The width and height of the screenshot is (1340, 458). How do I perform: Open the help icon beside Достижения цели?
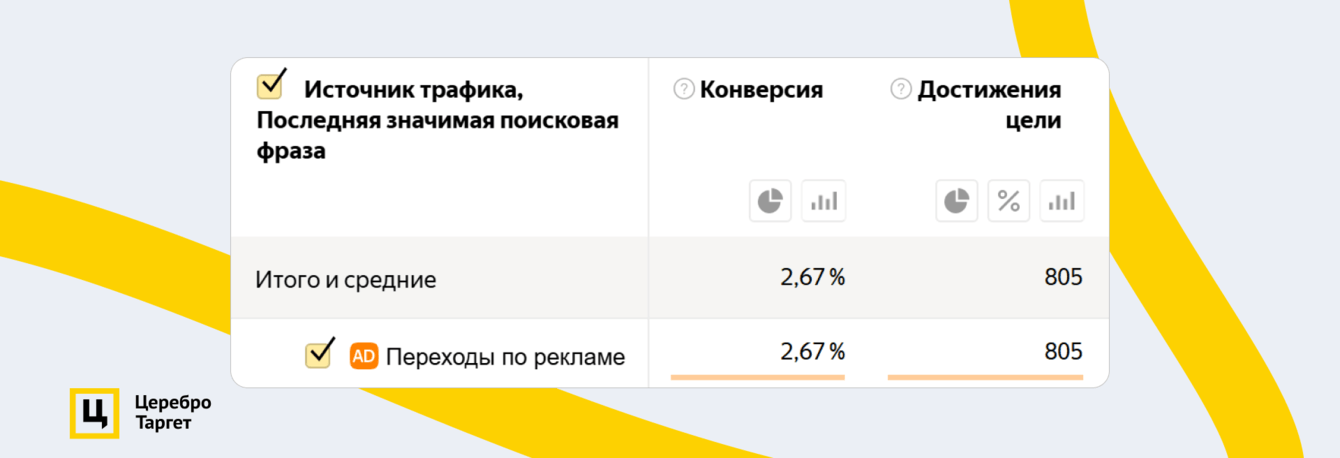click(901, 90)
